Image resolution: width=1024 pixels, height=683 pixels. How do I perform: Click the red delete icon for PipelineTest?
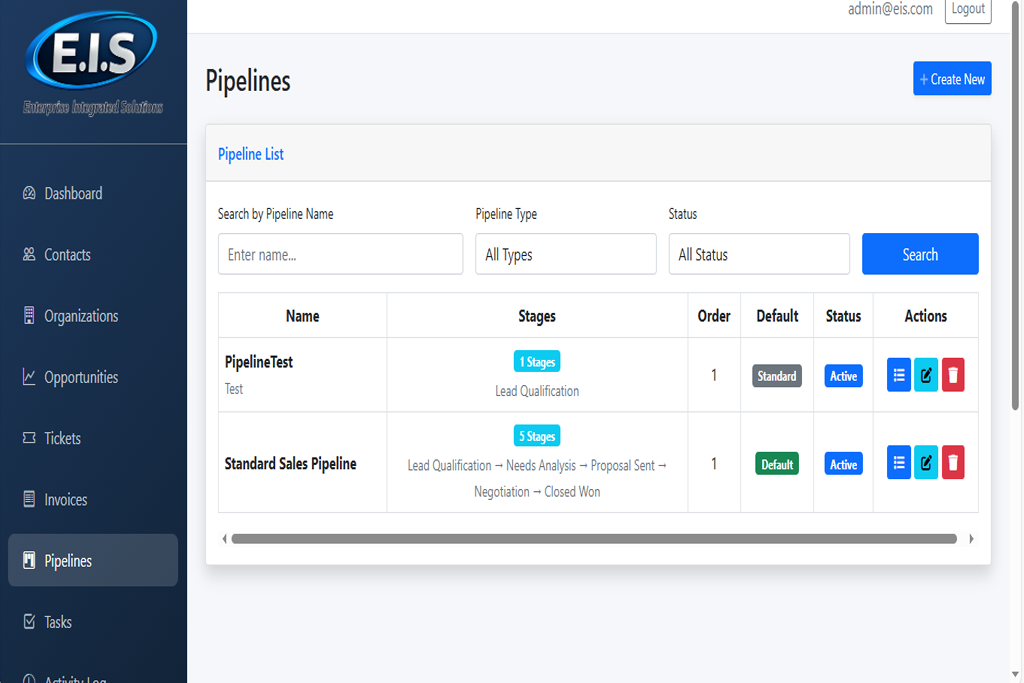click(x=953, y=376)
